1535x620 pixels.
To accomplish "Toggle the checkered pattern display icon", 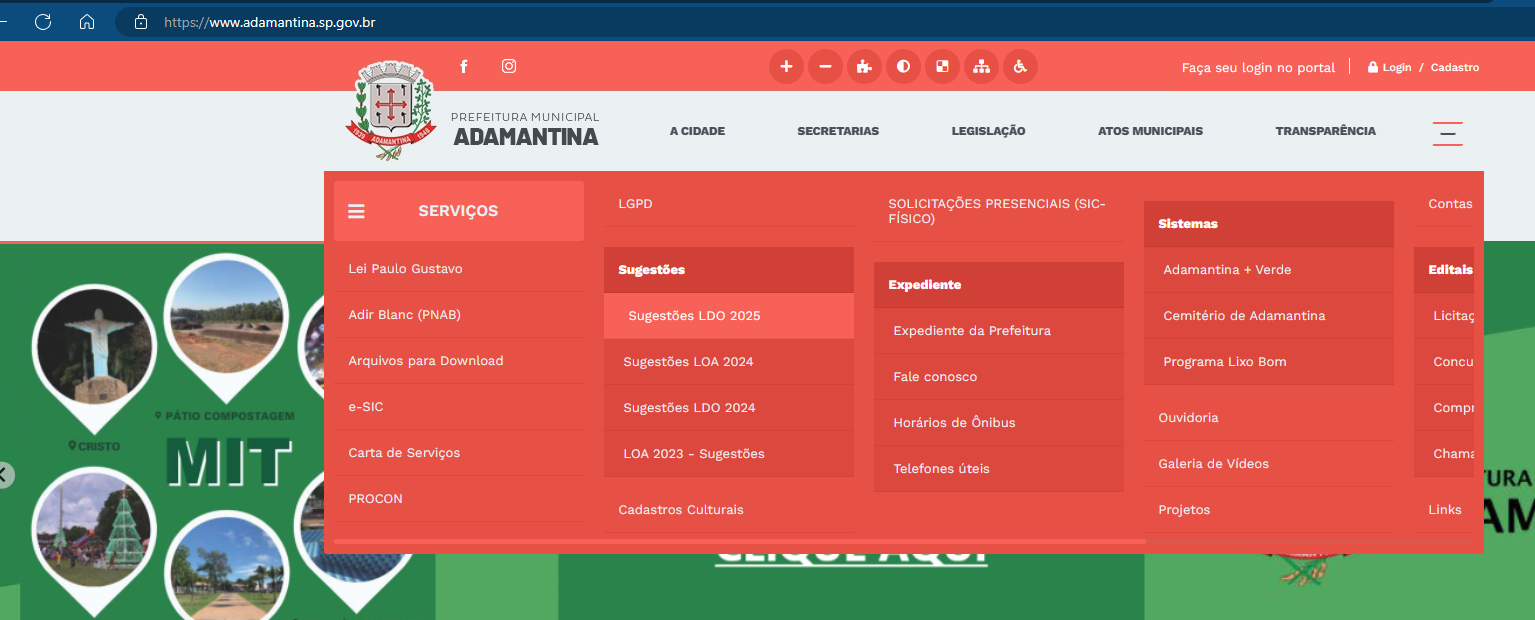I will point(942,67).
